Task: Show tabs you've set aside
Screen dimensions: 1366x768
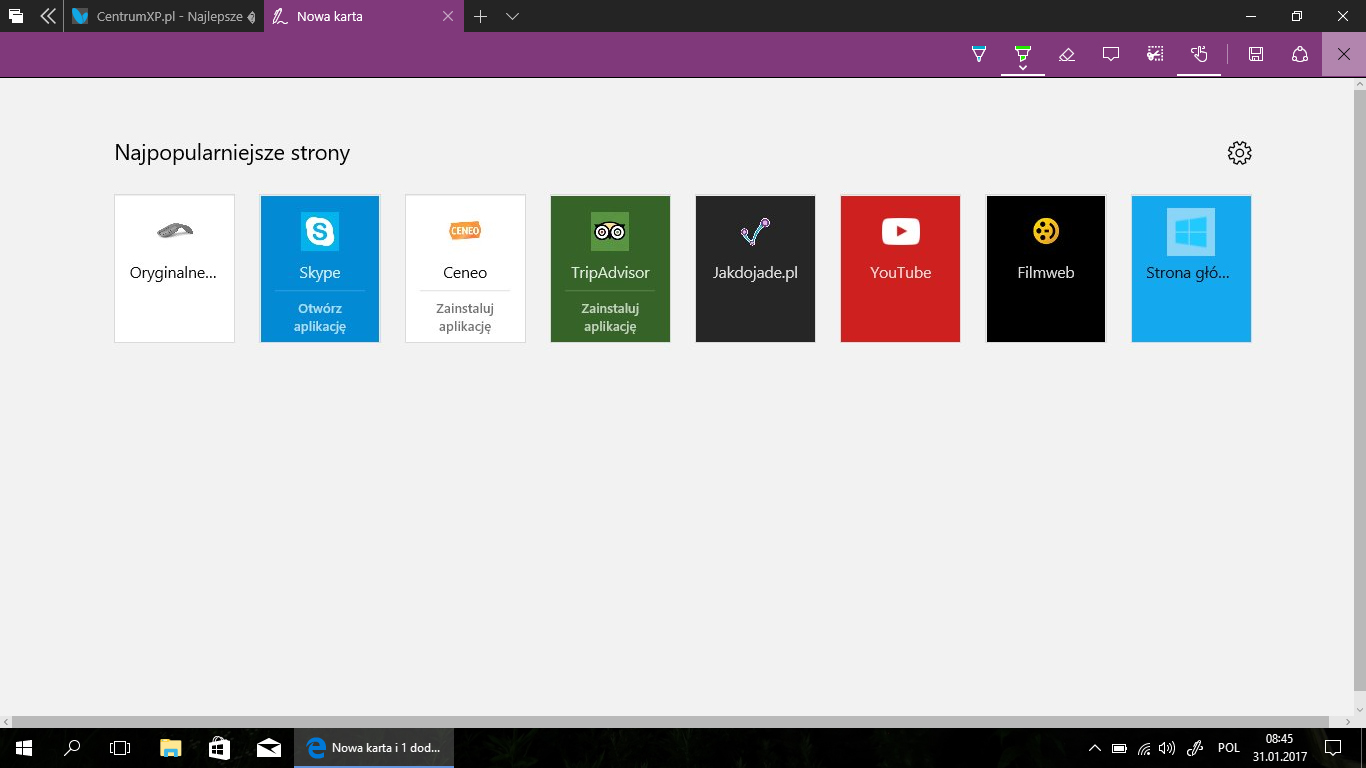Action: click(x=15, y=17)
